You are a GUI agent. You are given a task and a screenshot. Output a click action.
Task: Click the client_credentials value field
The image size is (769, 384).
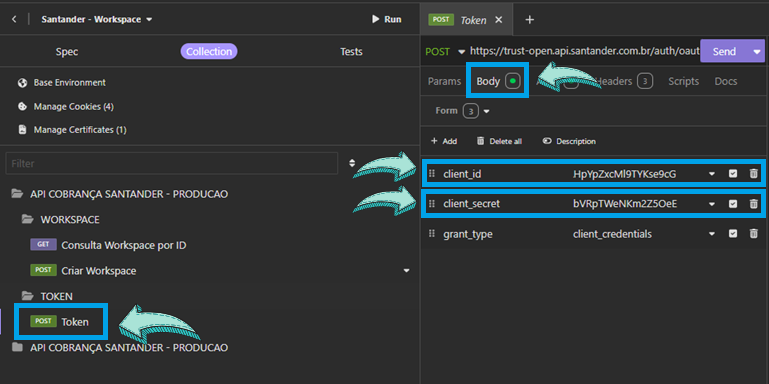pos(612,234)
